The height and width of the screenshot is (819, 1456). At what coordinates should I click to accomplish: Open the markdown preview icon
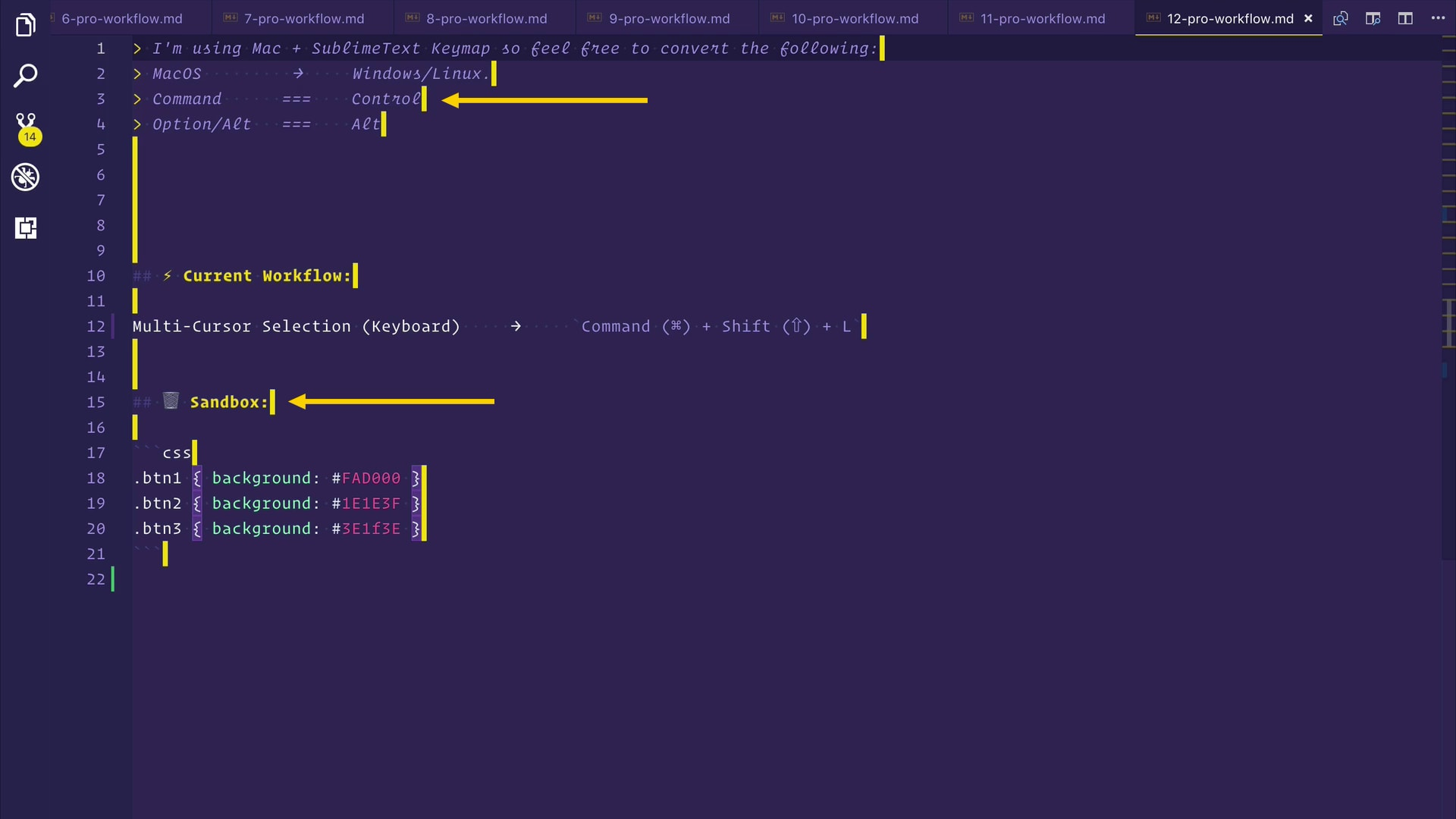point(1341,18)
